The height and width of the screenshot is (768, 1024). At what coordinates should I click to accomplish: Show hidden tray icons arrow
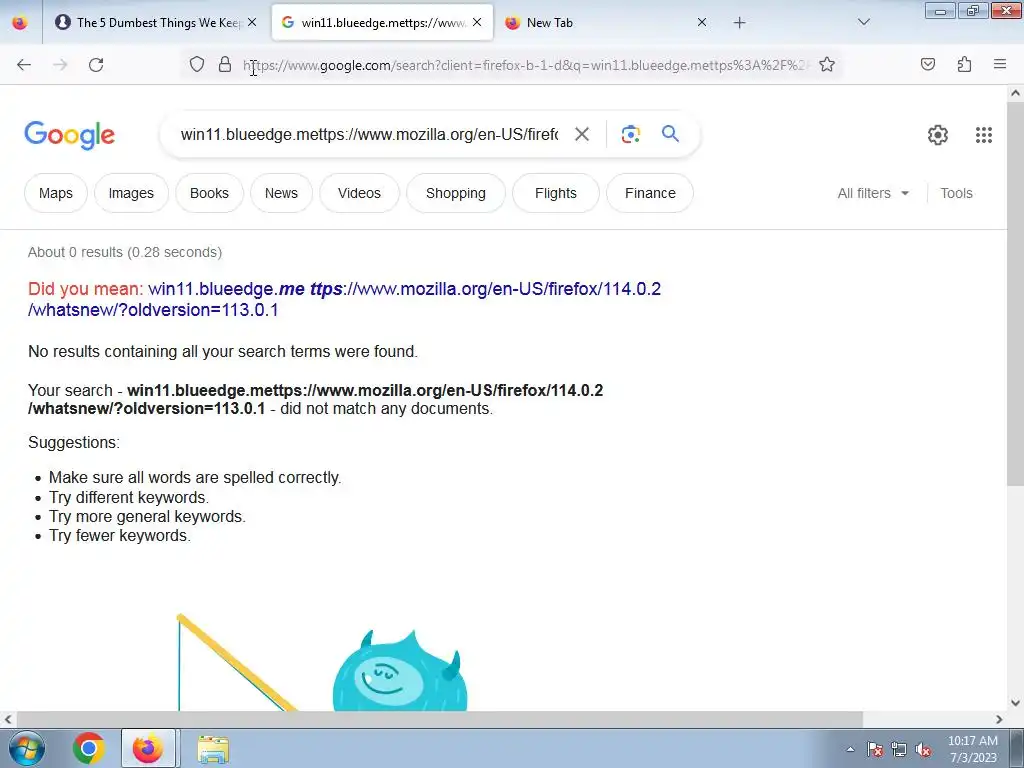click(850, 749)
